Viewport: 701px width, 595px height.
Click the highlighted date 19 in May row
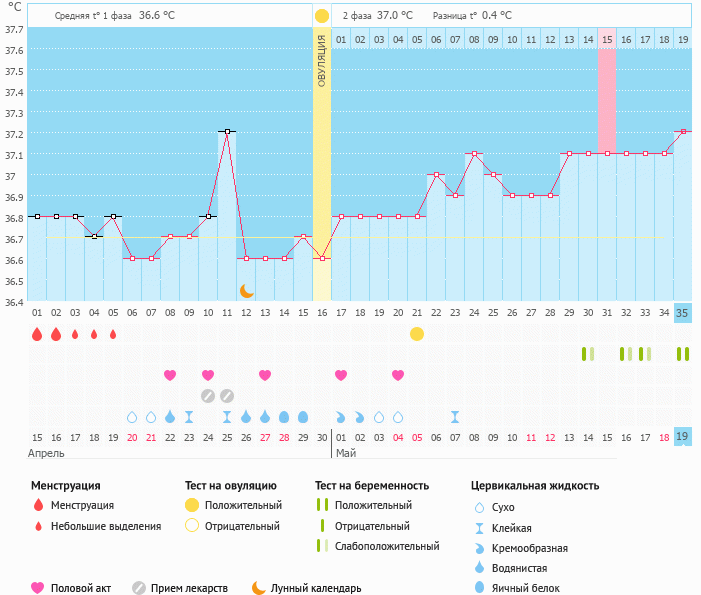point(682,437)
